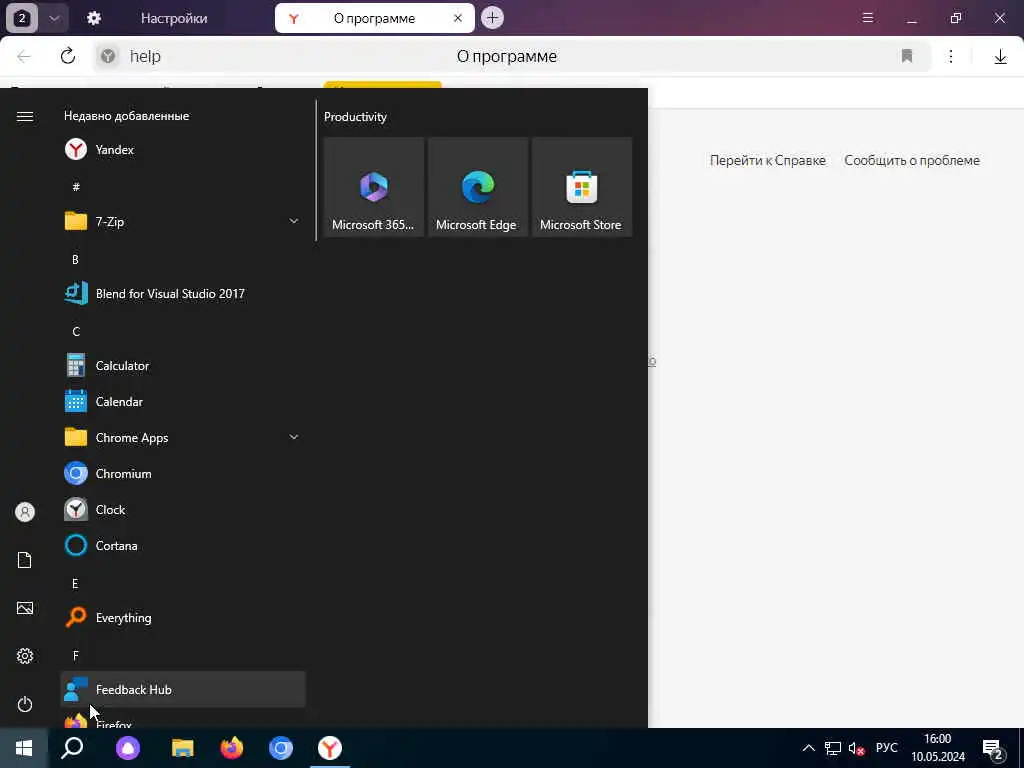Go back to the previous page

(x=24, y=56)
